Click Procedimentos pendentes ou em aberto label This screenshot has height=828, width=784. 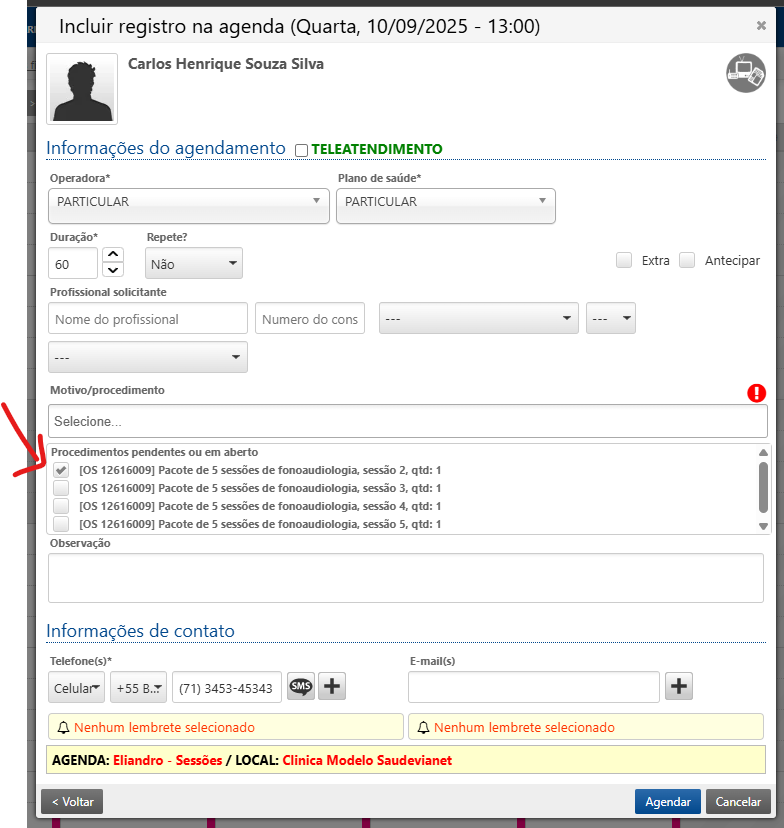point(154,452)
